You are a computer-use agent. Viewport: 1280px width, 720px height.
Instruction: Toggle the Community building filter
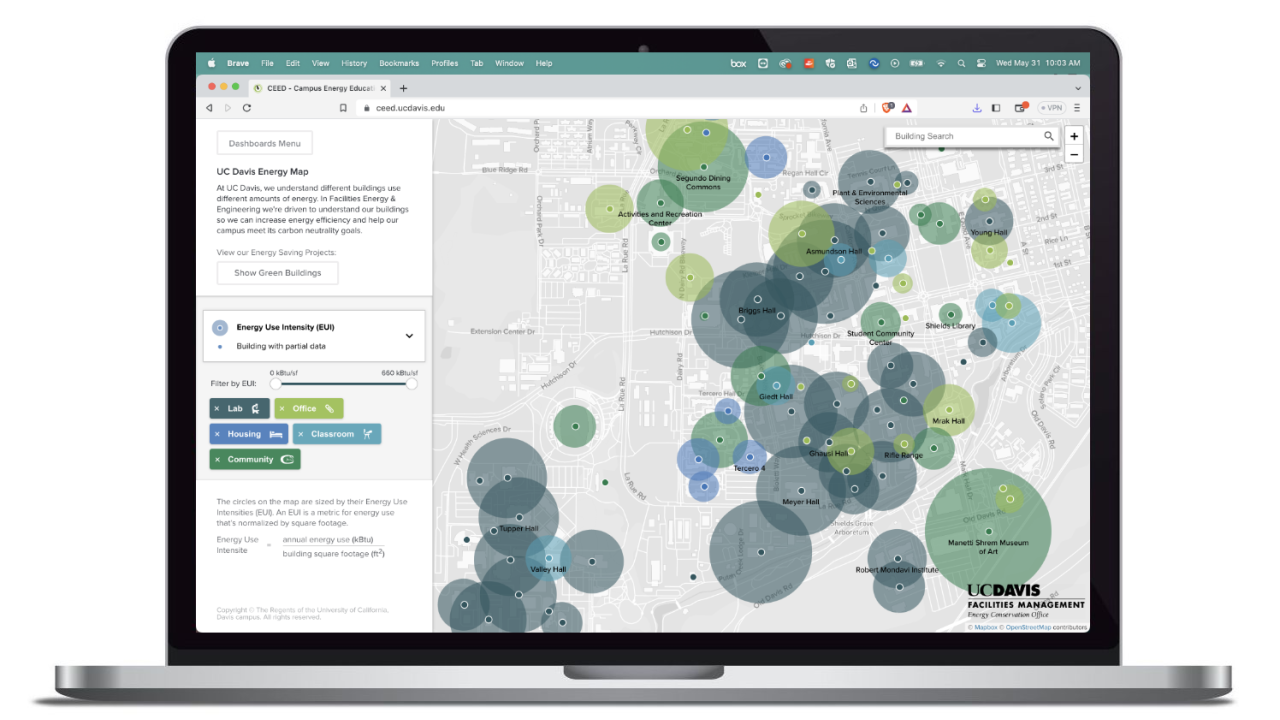point(255,459)
